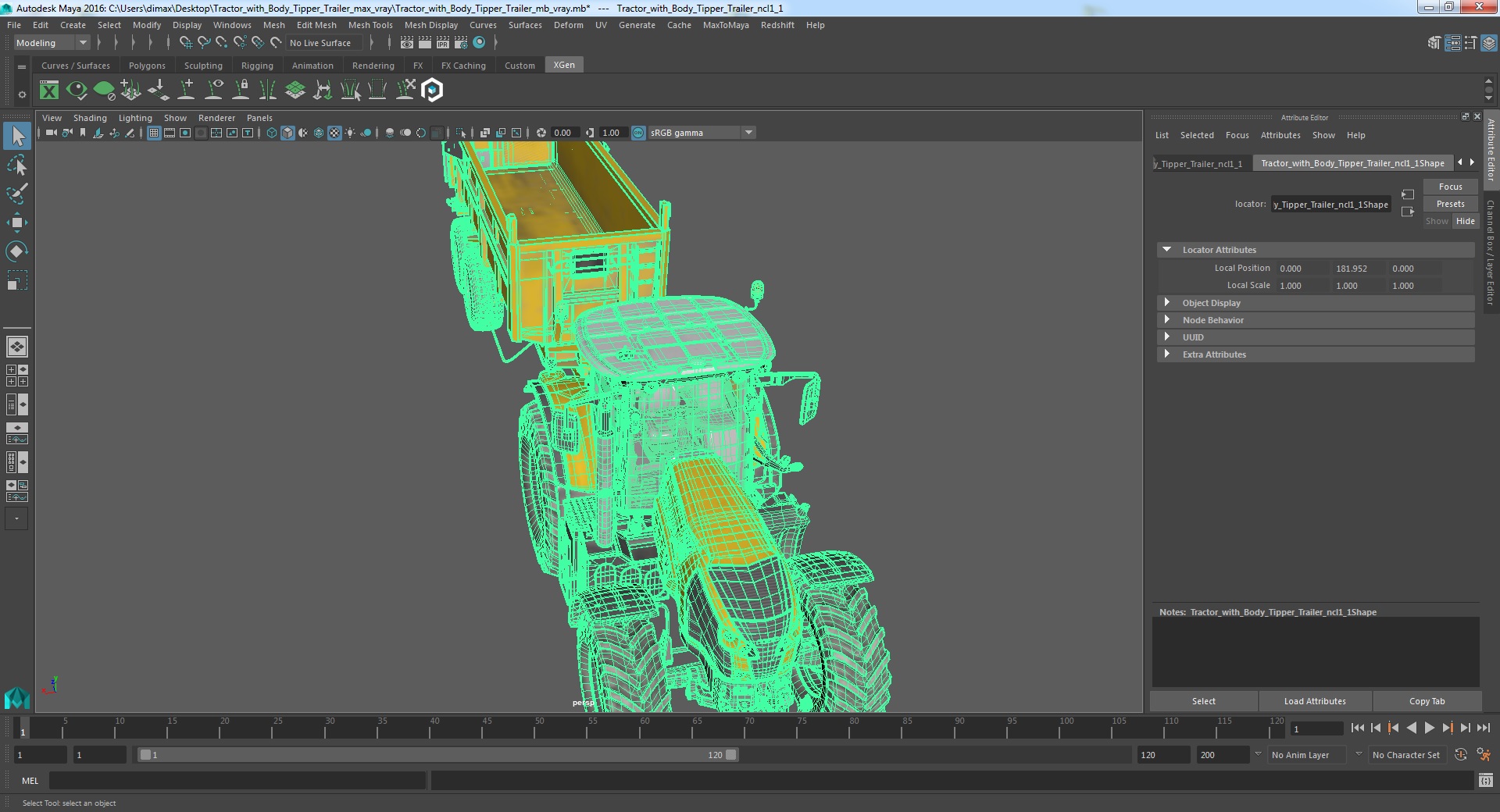The height and width of the screenshot is (812, 1500).
Task: Select single perspective view layout icon
Action: (x=17, y=346)
